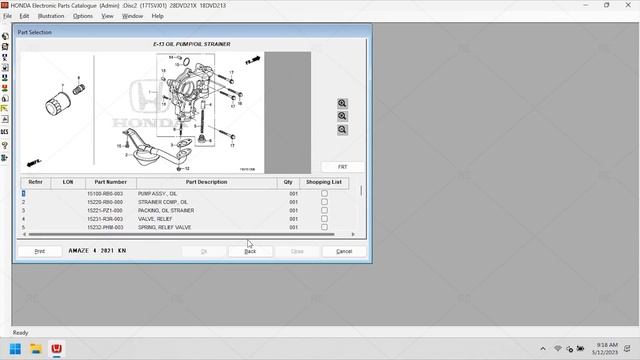Click the DCS icon in left toolbar
This screenshot has width=640, height=360.
[5, 132]
